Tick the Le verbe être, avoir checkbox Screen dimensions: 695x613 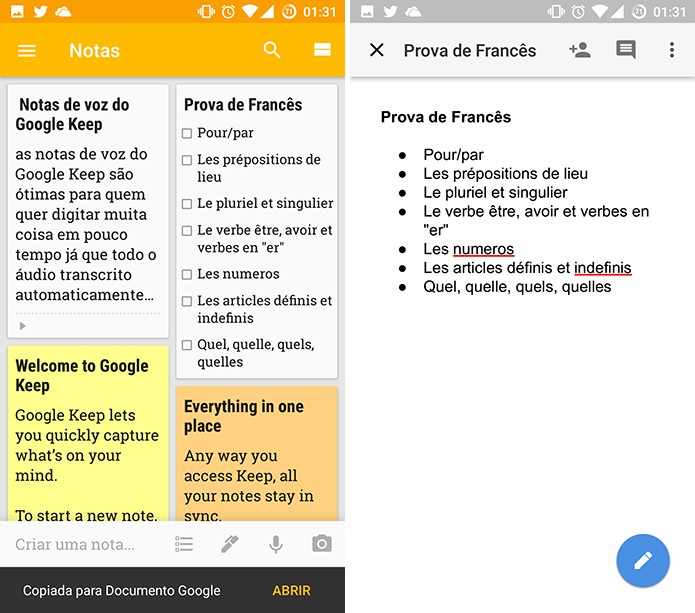pos(187,230)
